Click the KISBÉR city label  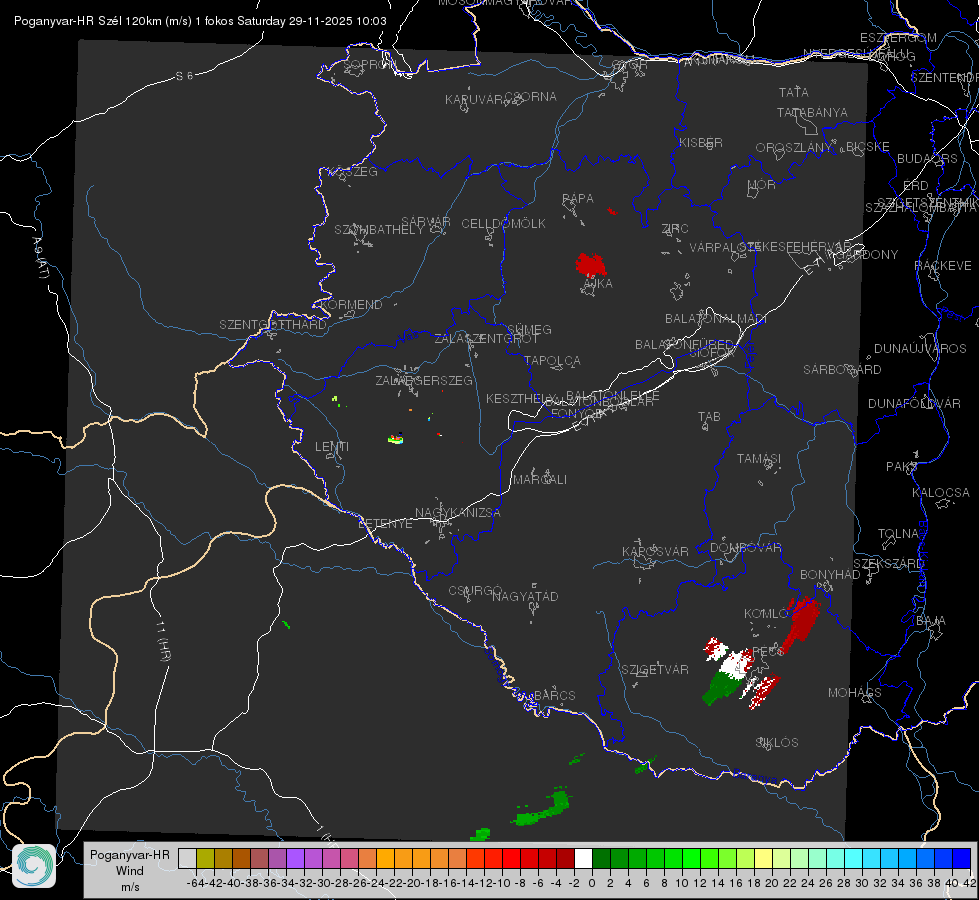coord(701,142)
